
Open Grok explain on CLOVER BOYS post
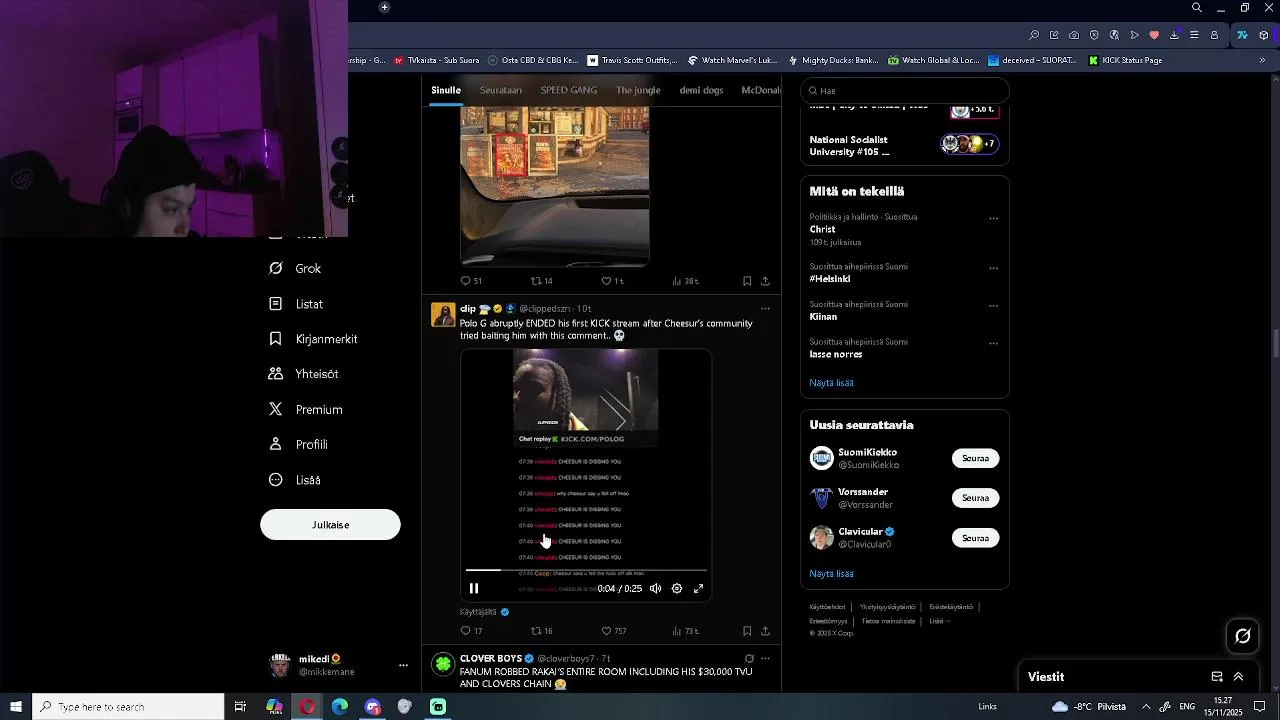[x=749, y=659]
